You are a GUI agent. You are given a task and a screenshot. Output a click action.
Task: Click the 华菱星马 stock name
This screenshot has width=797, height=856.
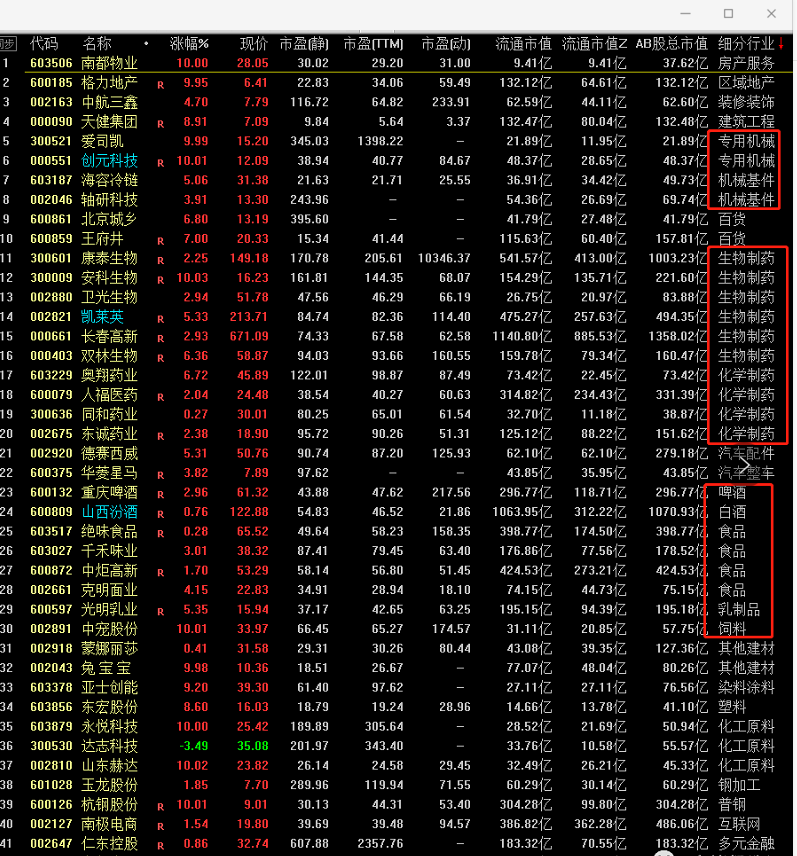[x=109, y=473]
